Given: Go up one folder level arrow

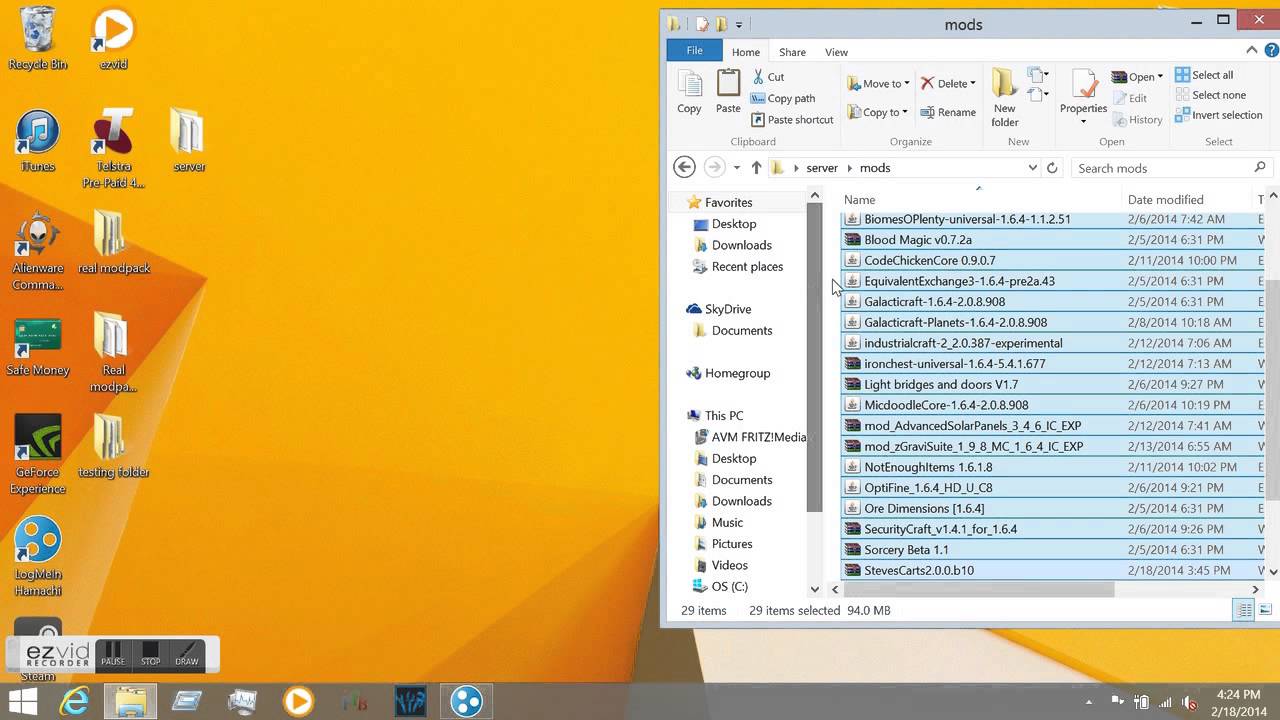Looking at the screenshot, I should coord(756,168).
